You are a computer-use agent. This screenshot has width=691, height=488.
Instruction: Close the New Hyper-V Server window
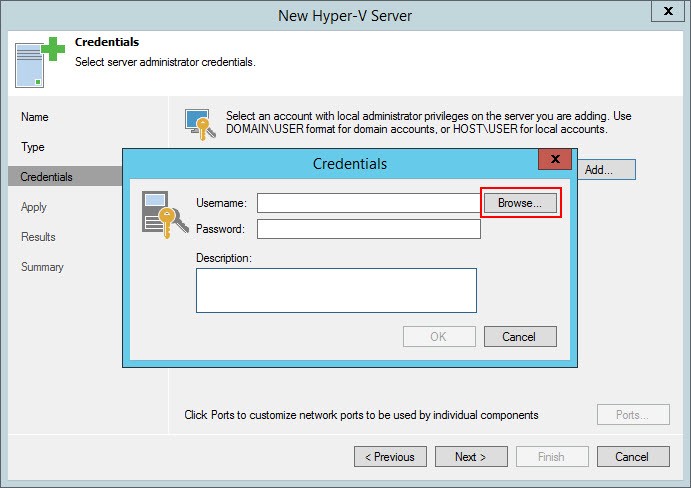tap(668, 11)
